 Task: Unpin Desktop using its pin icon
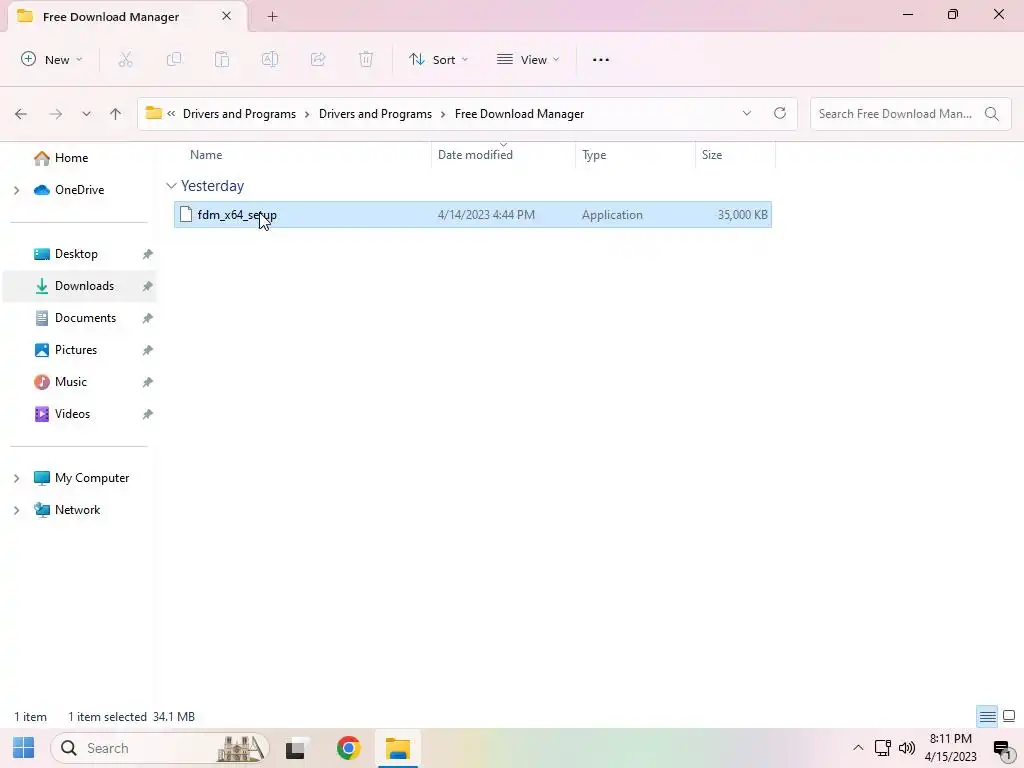click(148, 254)
